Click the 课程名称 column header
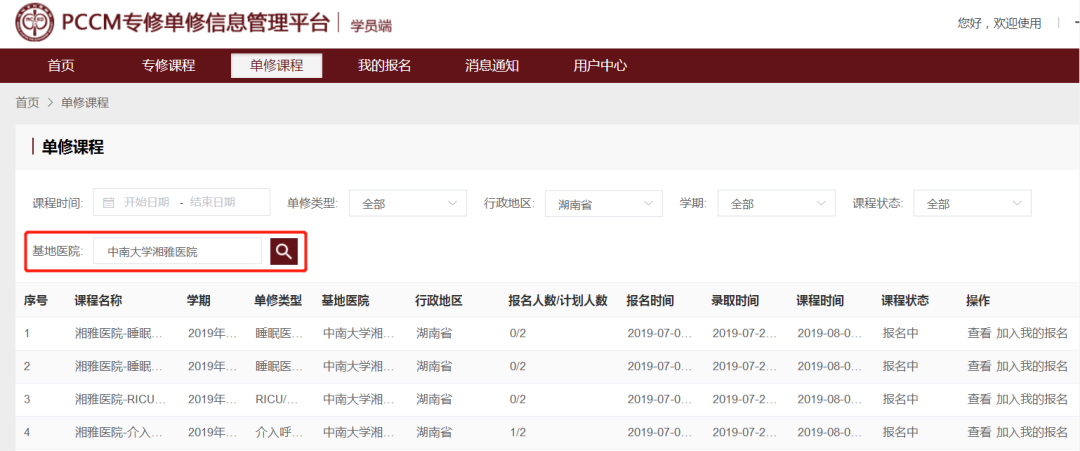Image resolution: width=1080 pixels, height=451 pixels. [x=98, y=300]
